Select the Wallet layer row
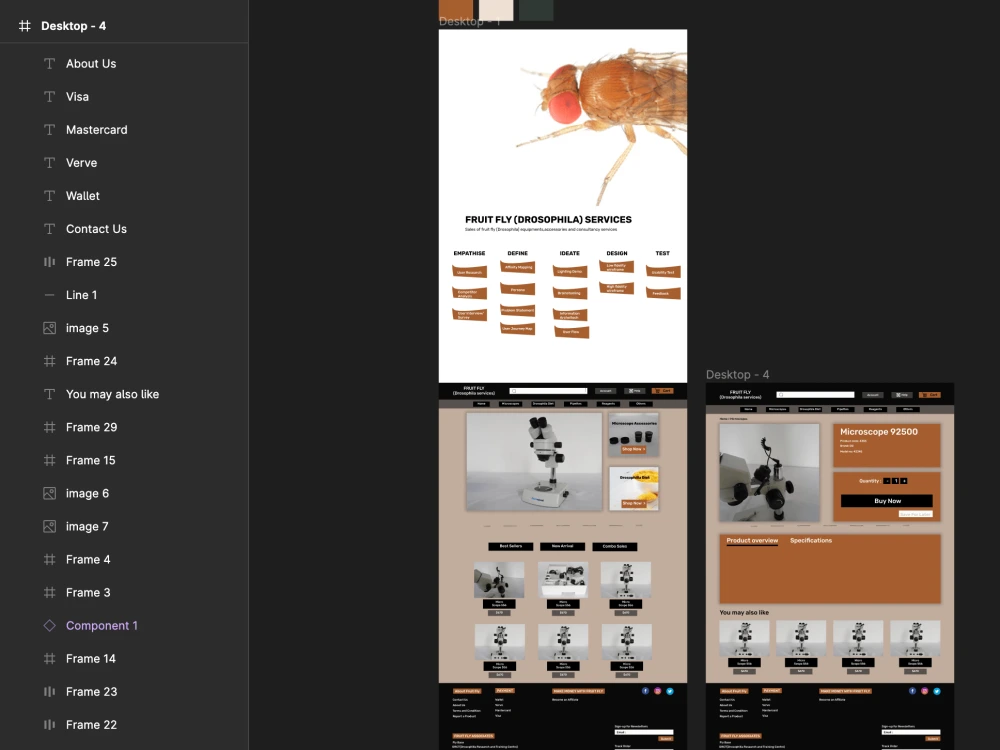 (124, 196)
